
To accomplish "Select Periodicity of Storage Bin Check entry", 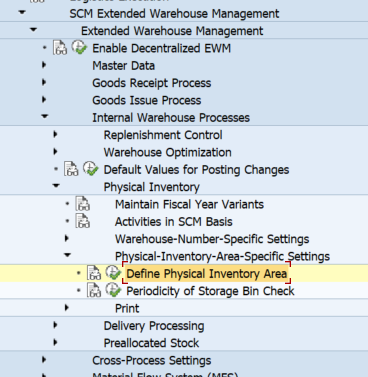I will click(x=210, y=291).
